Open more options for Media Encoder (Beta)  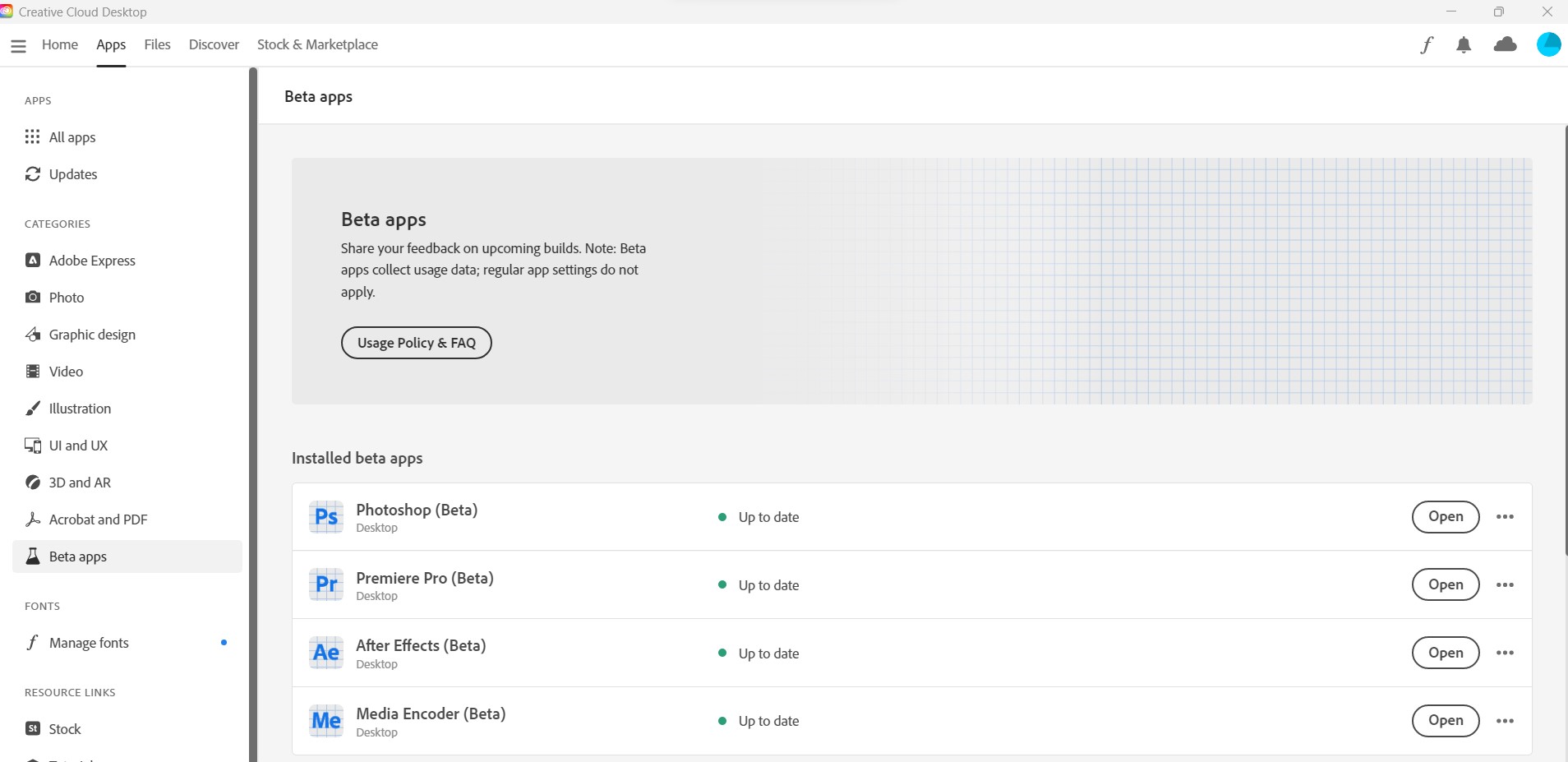[x=1506, y=721]
